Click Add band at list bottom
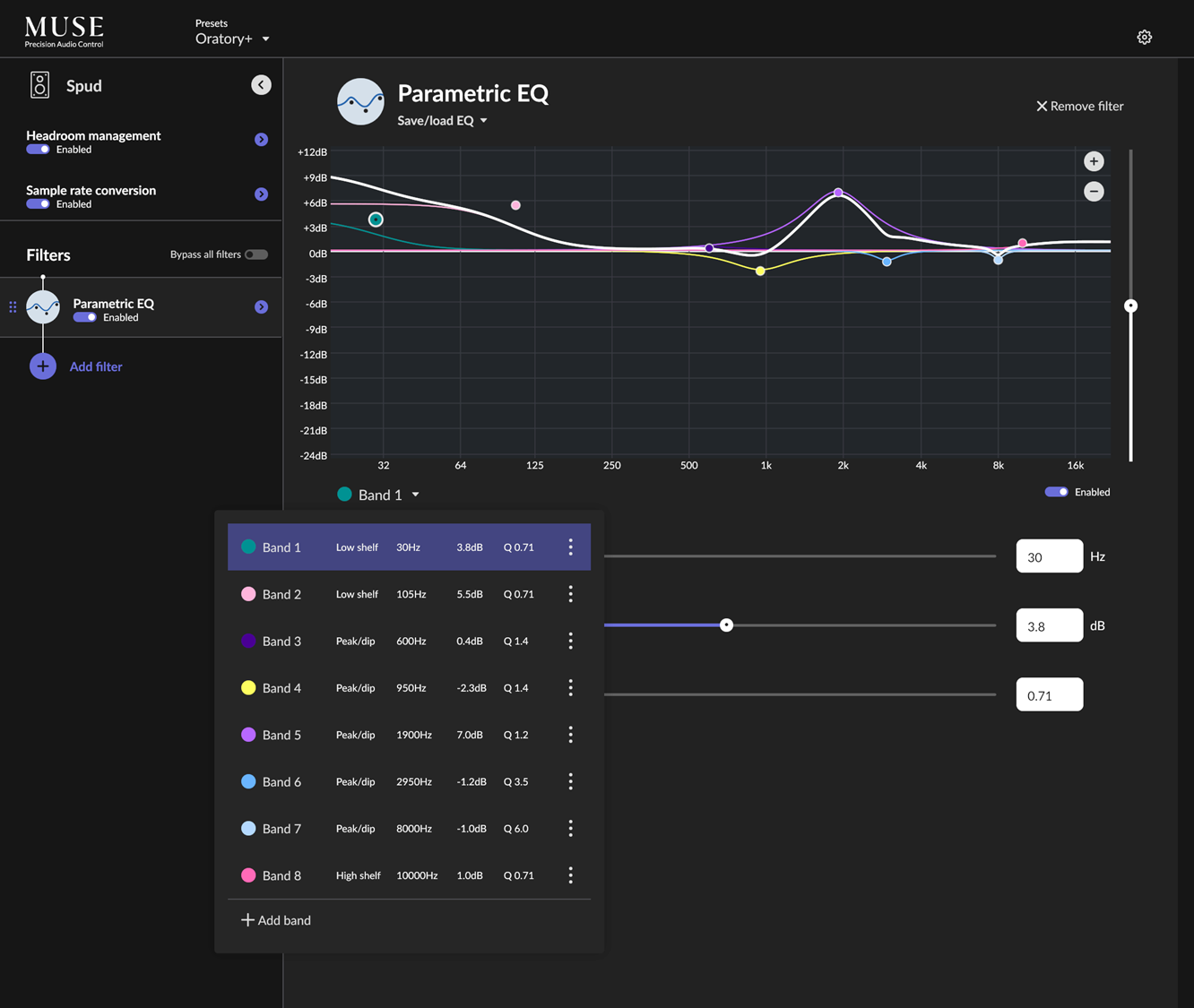This screenshot has height=1008, width=1194. click(276, 920)
